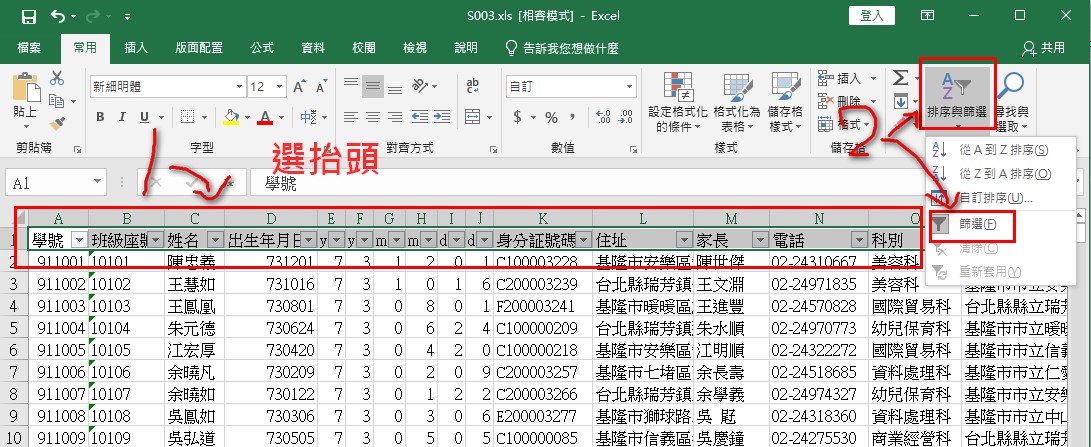The height and width of the screenshot is (447, 1091).
Task: Apply the yellow fill color bucket
Action: (231, 117)
